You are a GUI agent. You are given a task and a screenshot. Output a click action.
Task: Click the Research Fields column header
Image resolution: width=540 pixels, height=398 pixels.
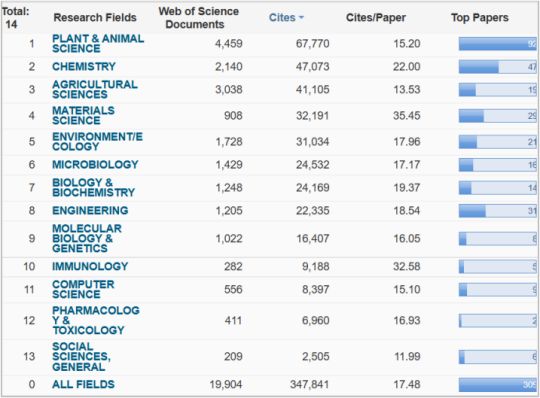95,18
